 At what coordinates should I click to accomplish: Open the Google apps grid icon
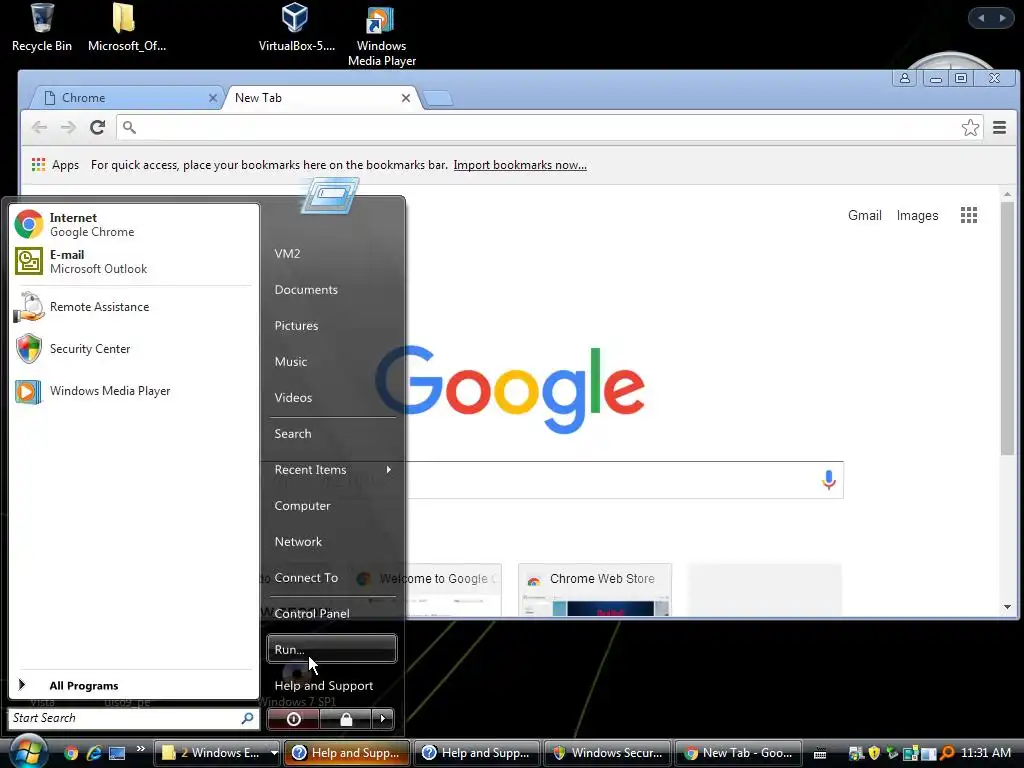968,215
